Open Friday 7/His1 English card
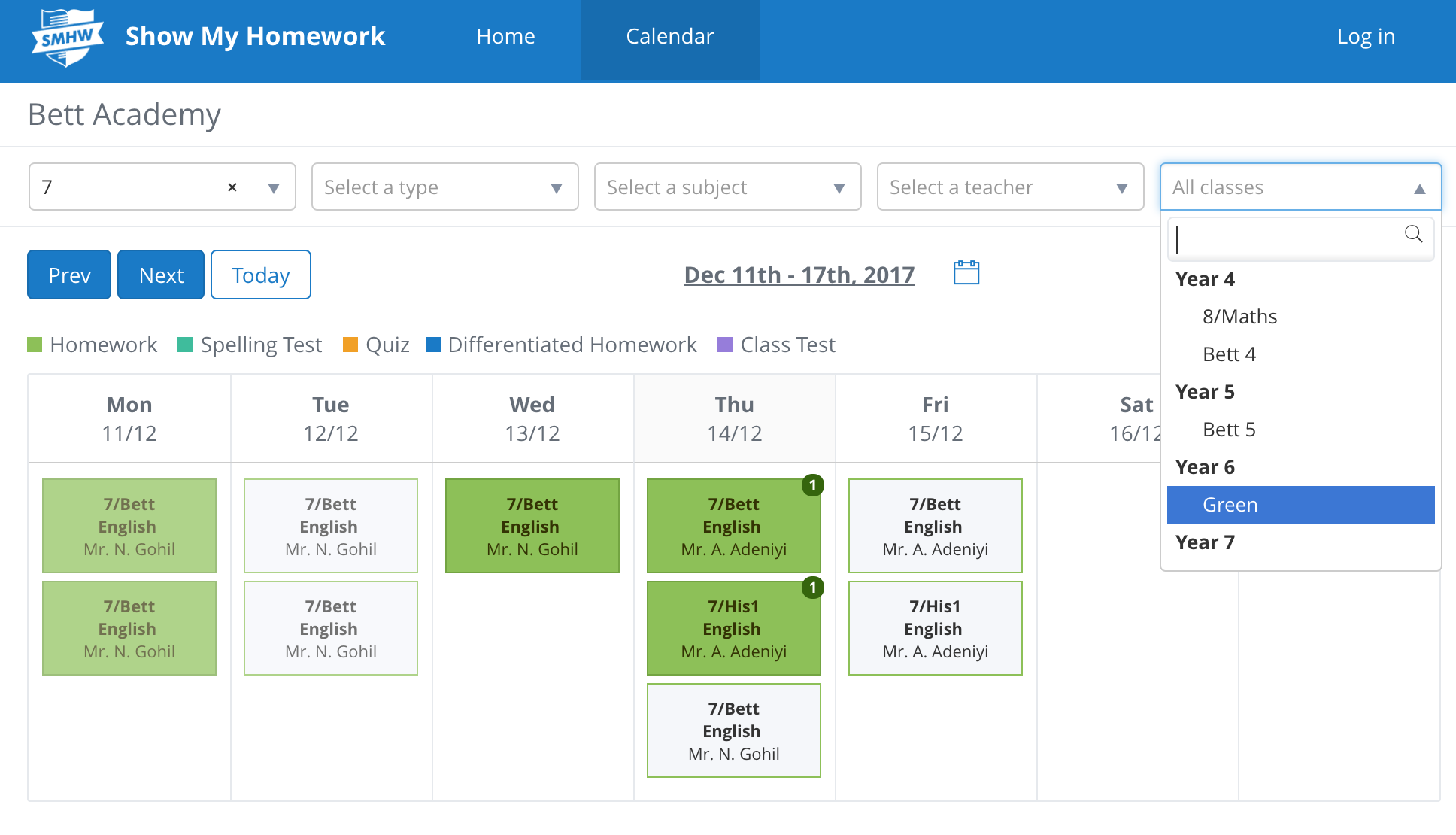 click(x=936, y=628)
